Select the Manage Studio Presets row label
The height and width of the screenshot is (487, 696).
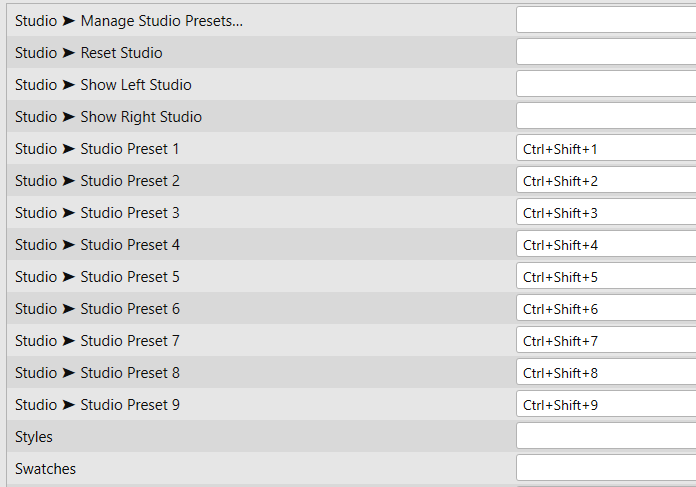tap(129, 20)
